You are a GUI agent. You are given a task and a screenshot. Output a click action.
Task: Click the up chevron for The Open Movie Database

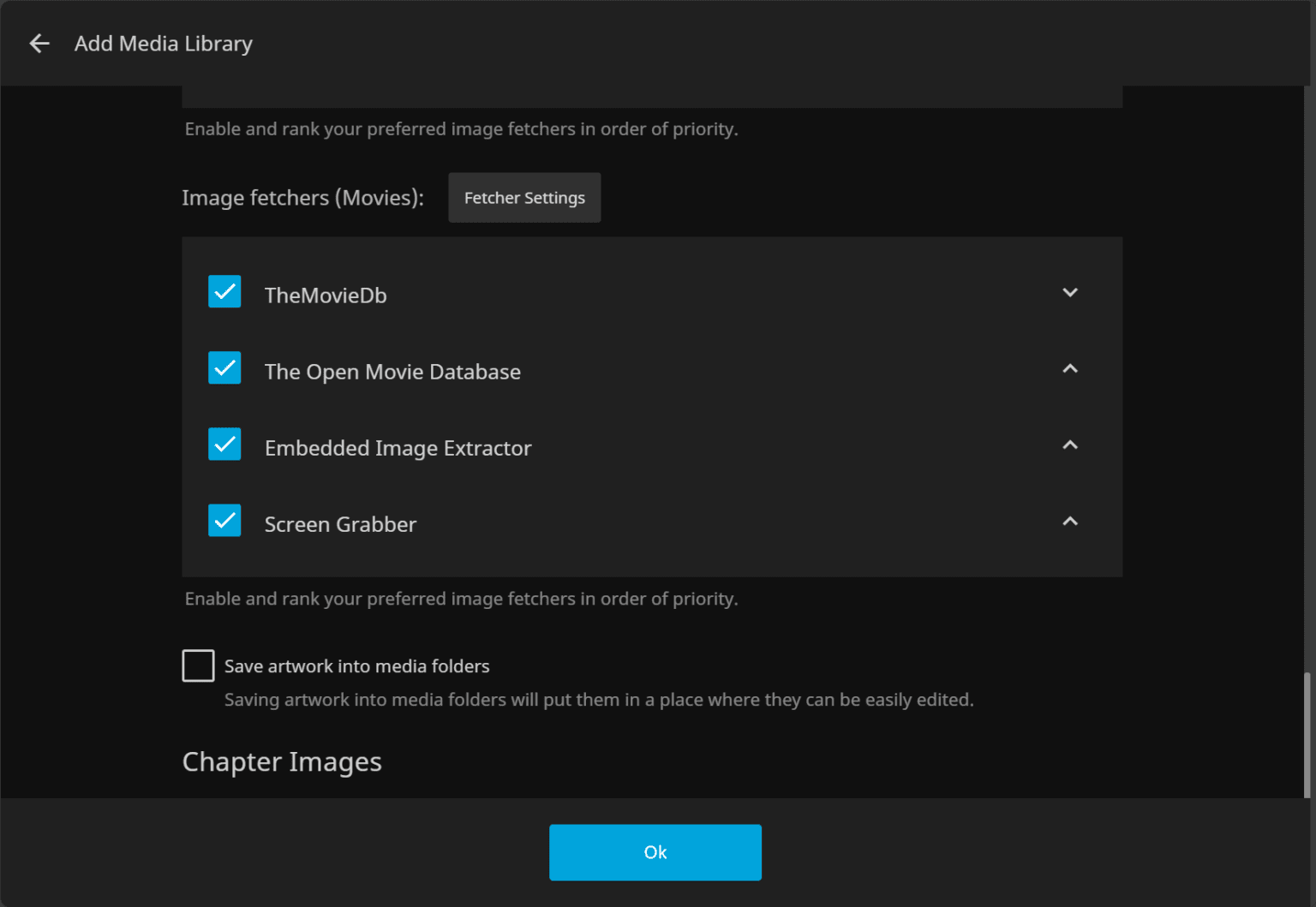pyautogui.click(x=1070, y=368)
